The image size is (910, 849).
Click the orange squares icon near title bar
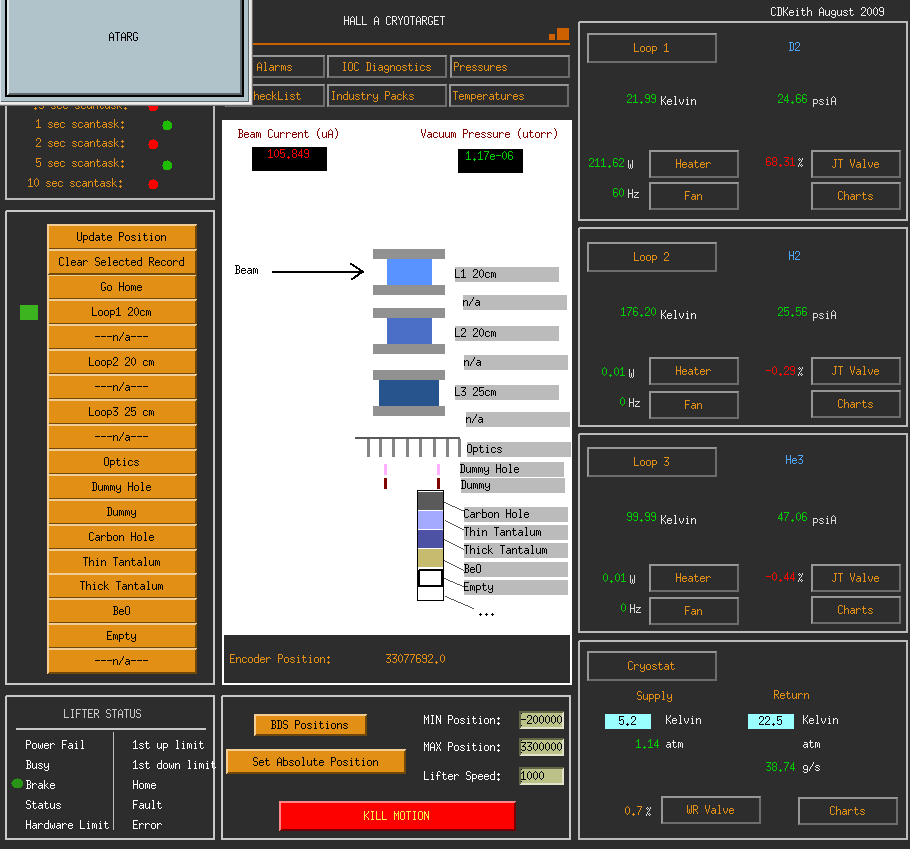[x=559, y=34]
